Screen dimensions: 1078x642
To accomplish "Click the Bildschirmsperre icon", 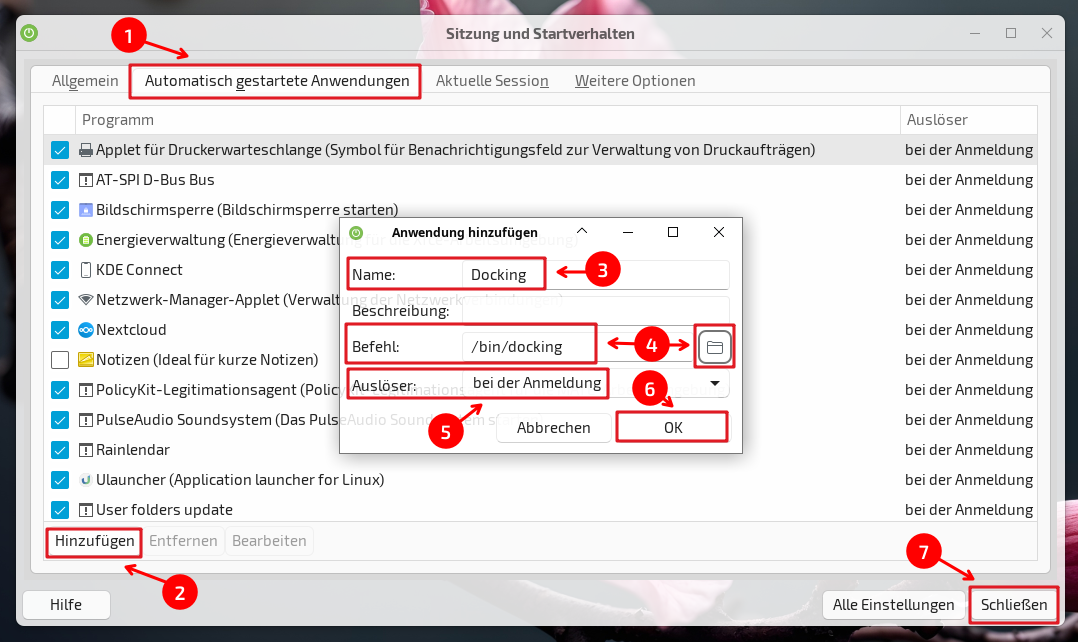I will [86, 210].
